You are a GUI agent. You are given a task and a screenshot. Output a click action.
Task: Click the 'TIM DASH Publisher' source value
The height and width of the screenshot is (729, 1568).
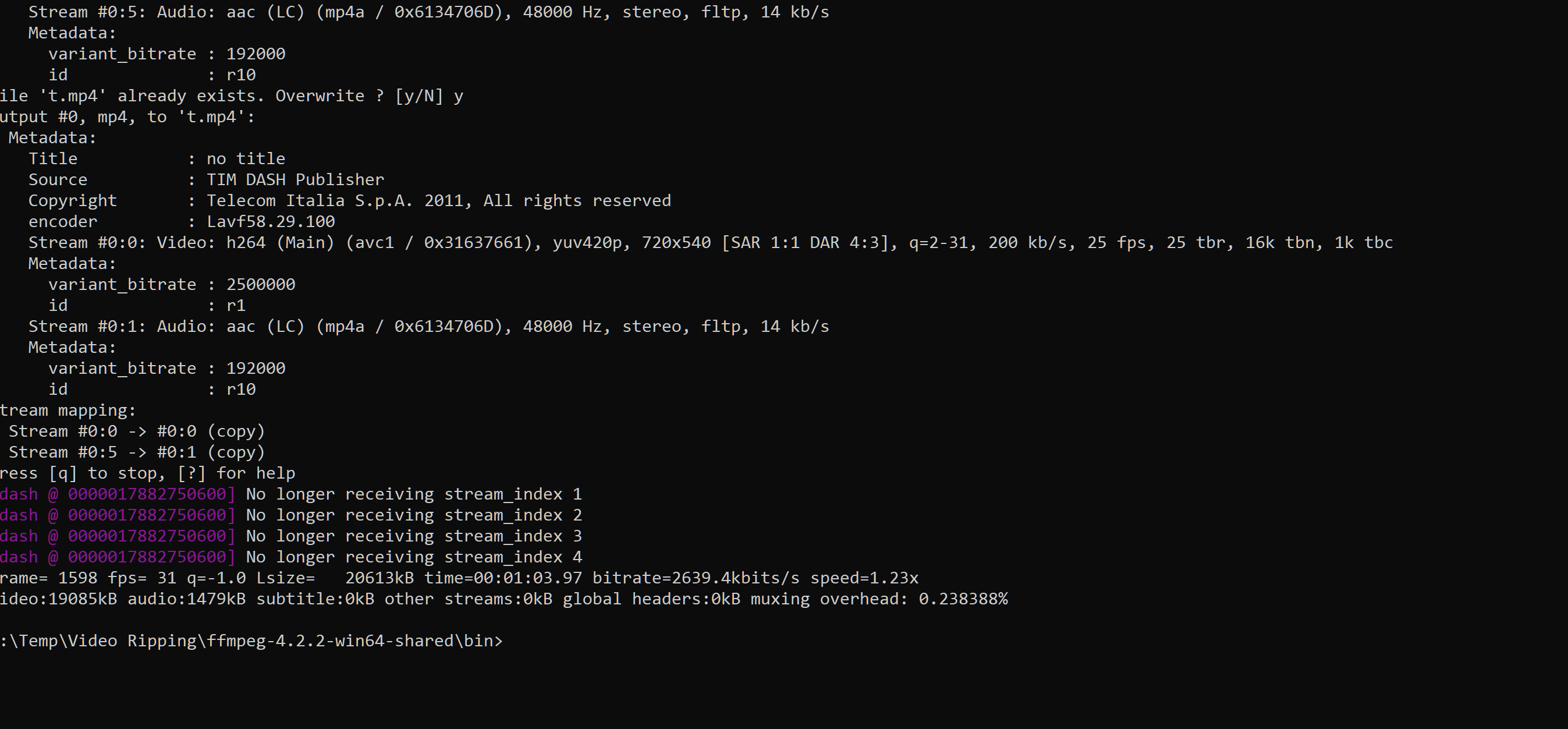(x=295, y=180)
